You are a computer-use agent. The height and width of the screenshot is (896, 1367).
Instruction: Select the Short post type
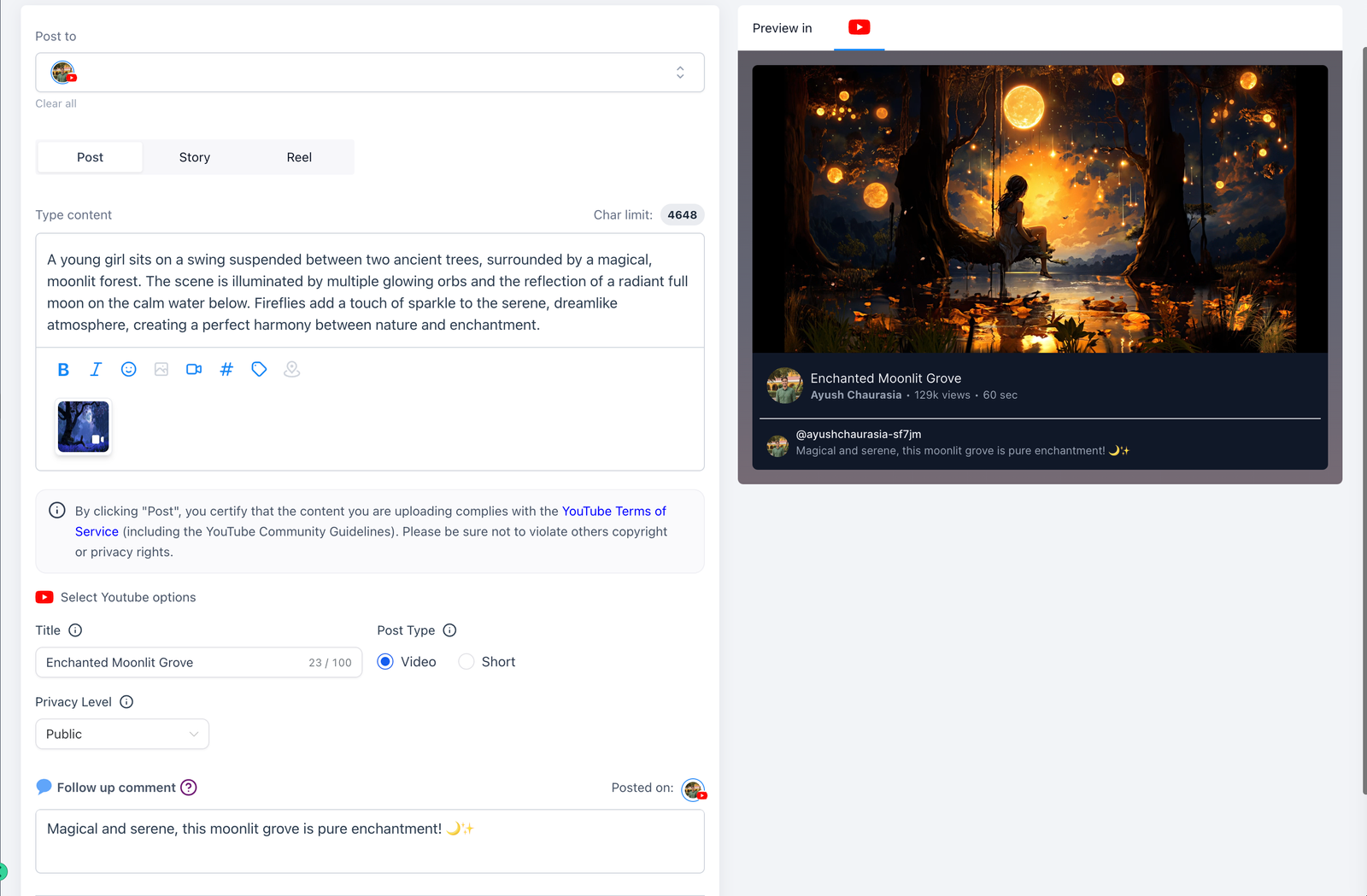466,662
